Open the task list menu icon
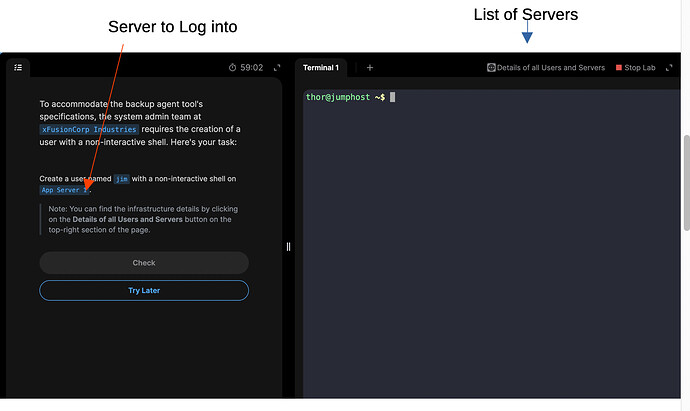The image size is (690, 411). tap(18, 68)
